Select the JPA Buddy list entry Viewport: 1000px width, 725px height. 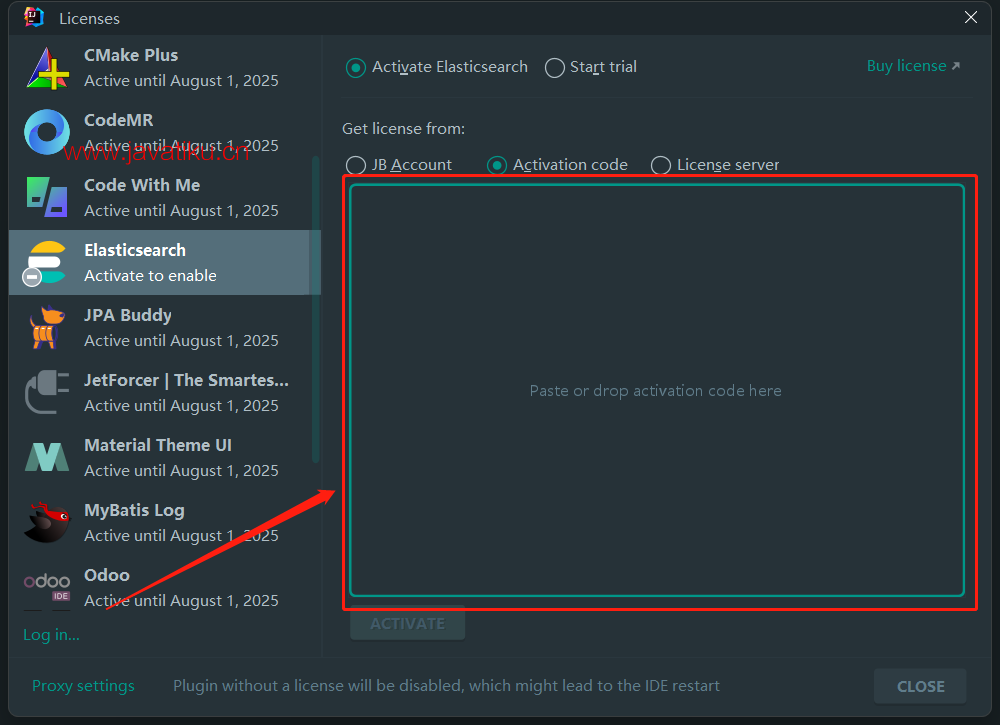coord(165,328)
